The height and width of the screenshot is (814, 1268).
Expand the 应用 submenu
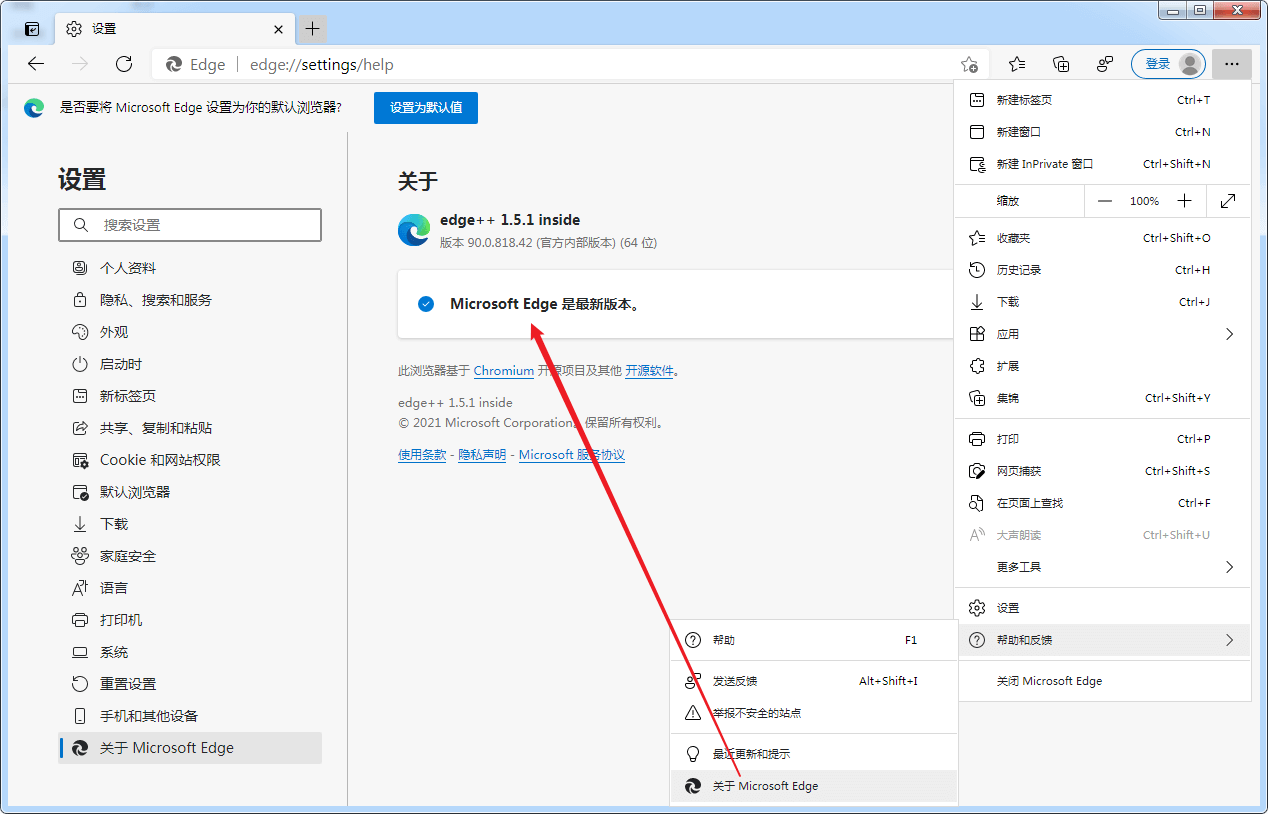pyautogui.click(x=1103, y=334)
